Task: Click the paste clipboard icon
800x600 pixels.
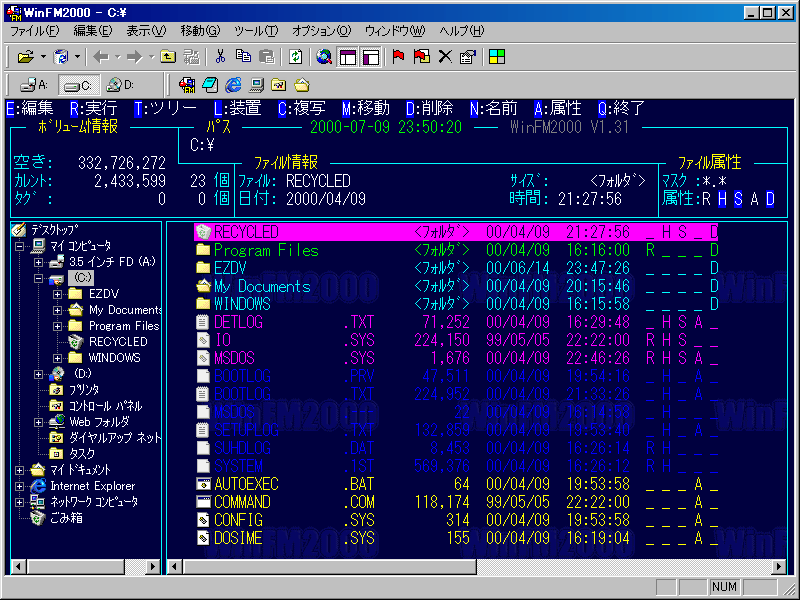Action: 267,57
